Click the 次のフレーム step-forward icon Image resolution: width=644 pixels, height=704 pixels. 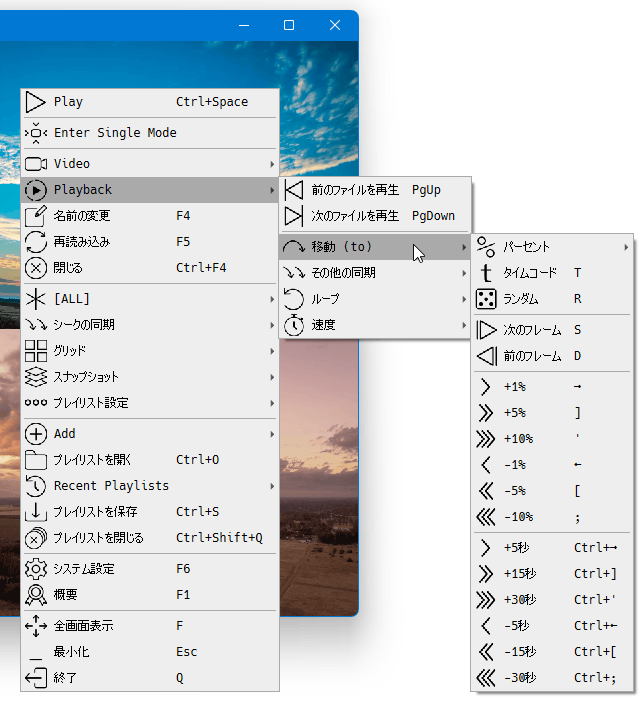click(x=485, y=330)
